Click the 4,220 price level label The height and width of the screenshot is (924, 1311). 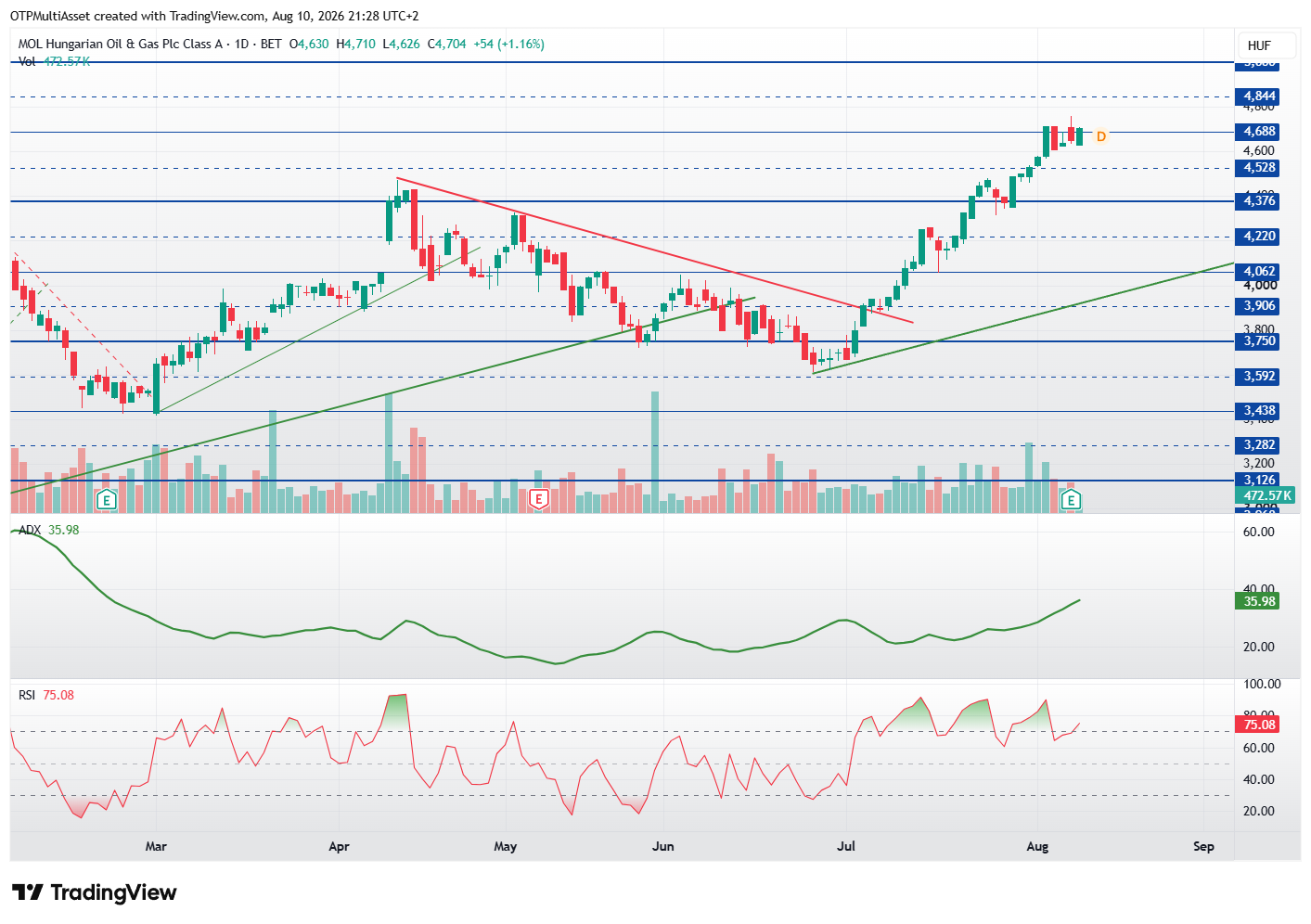1259,237
